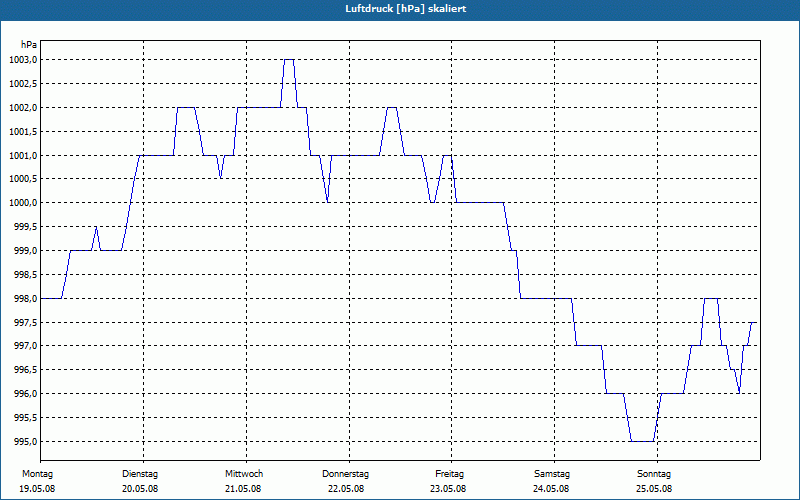This screenshot has height=500, width=800.
Task: Click the 995,5 axis value
Action: click(25, 418)
